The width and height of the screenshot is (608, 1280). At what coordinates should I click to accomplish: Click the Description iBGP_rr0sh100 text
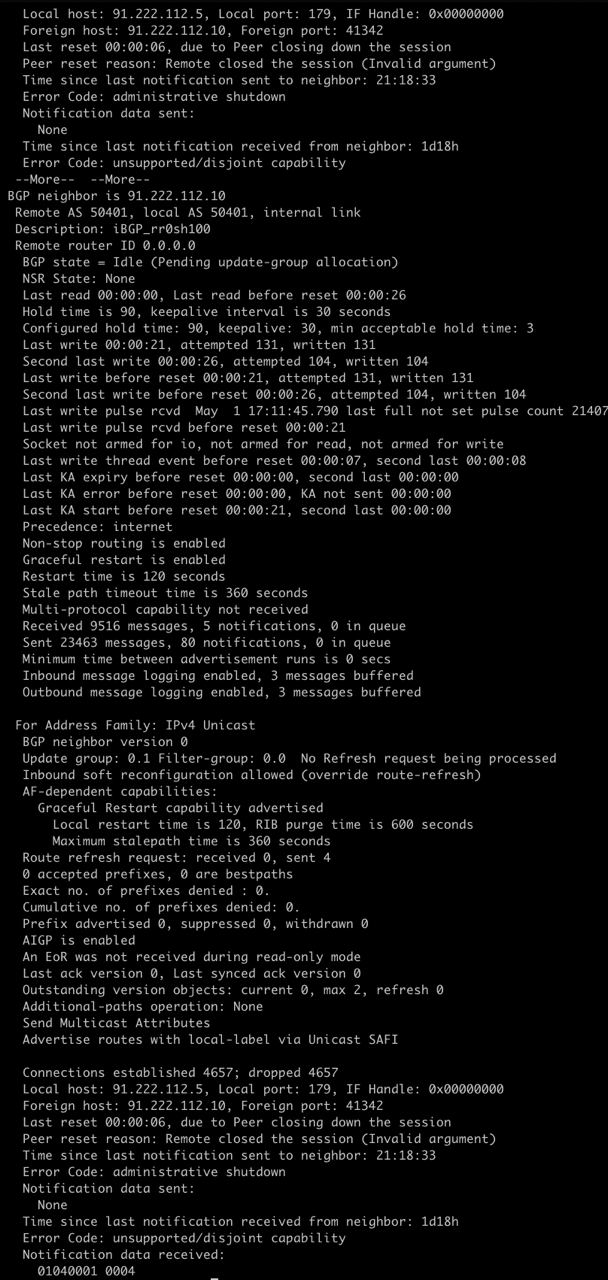(x=112, y=229)
